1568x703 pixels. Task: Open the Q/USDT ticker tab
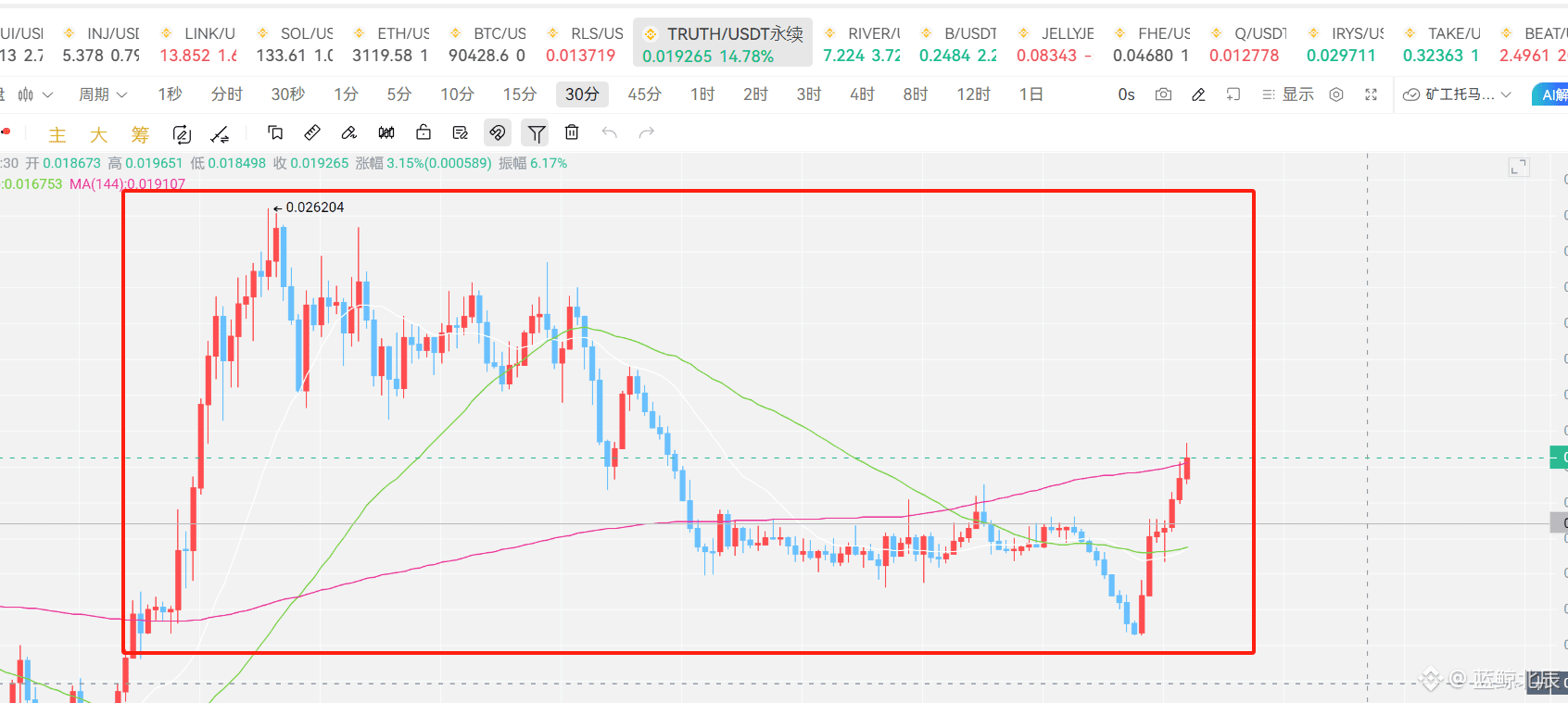point(1248,44)
